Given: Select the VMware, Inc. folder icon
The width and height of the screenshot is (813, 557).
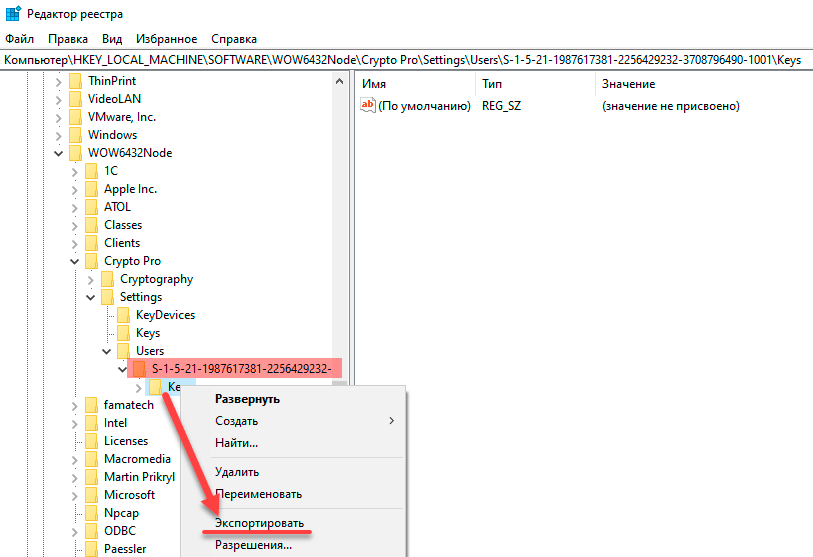Looking at the screenshot, I should 76,117.
